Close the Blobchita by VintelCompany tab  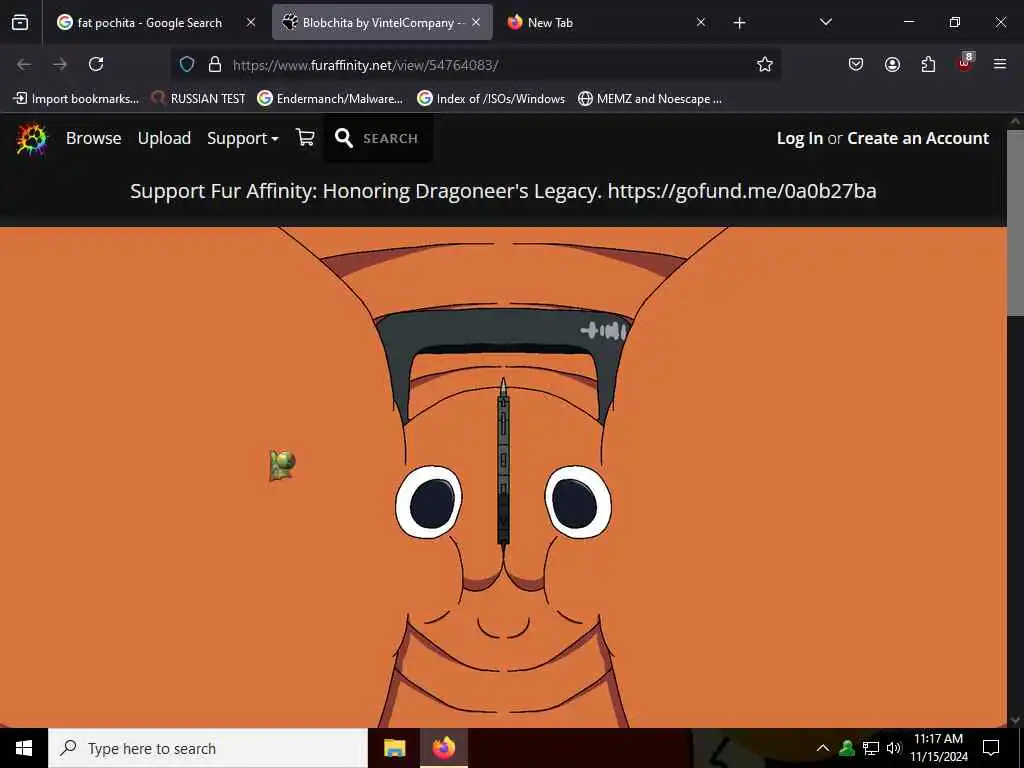tap(476, 23)
